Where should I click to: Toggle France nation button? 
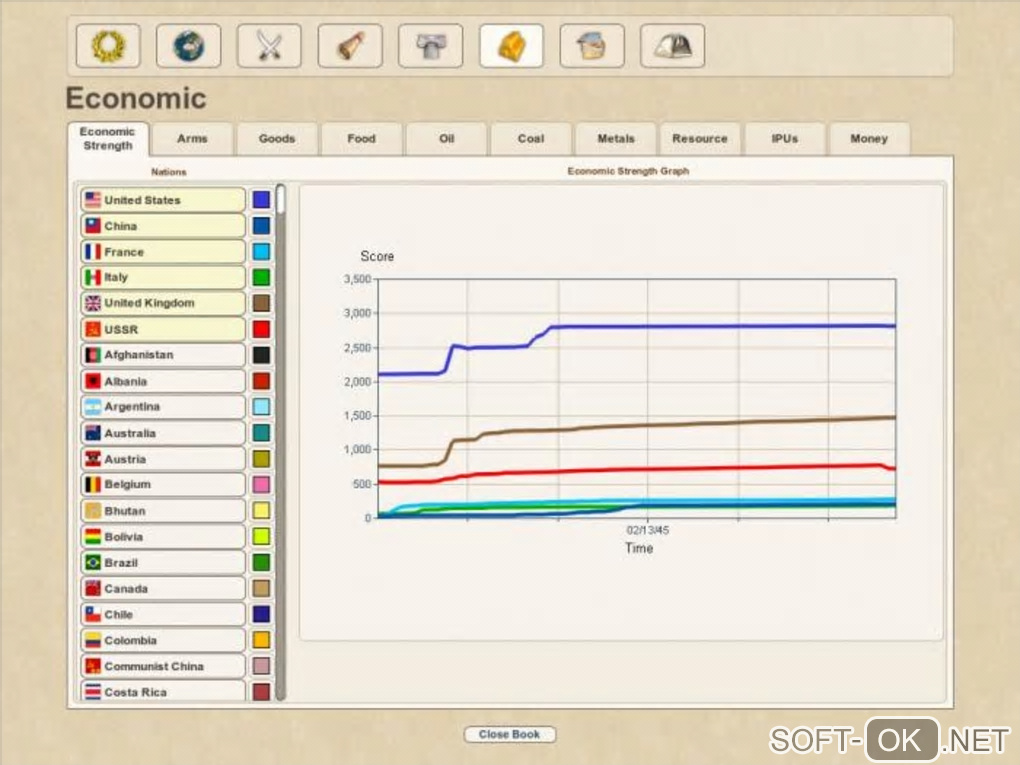(x=163, y=252)
